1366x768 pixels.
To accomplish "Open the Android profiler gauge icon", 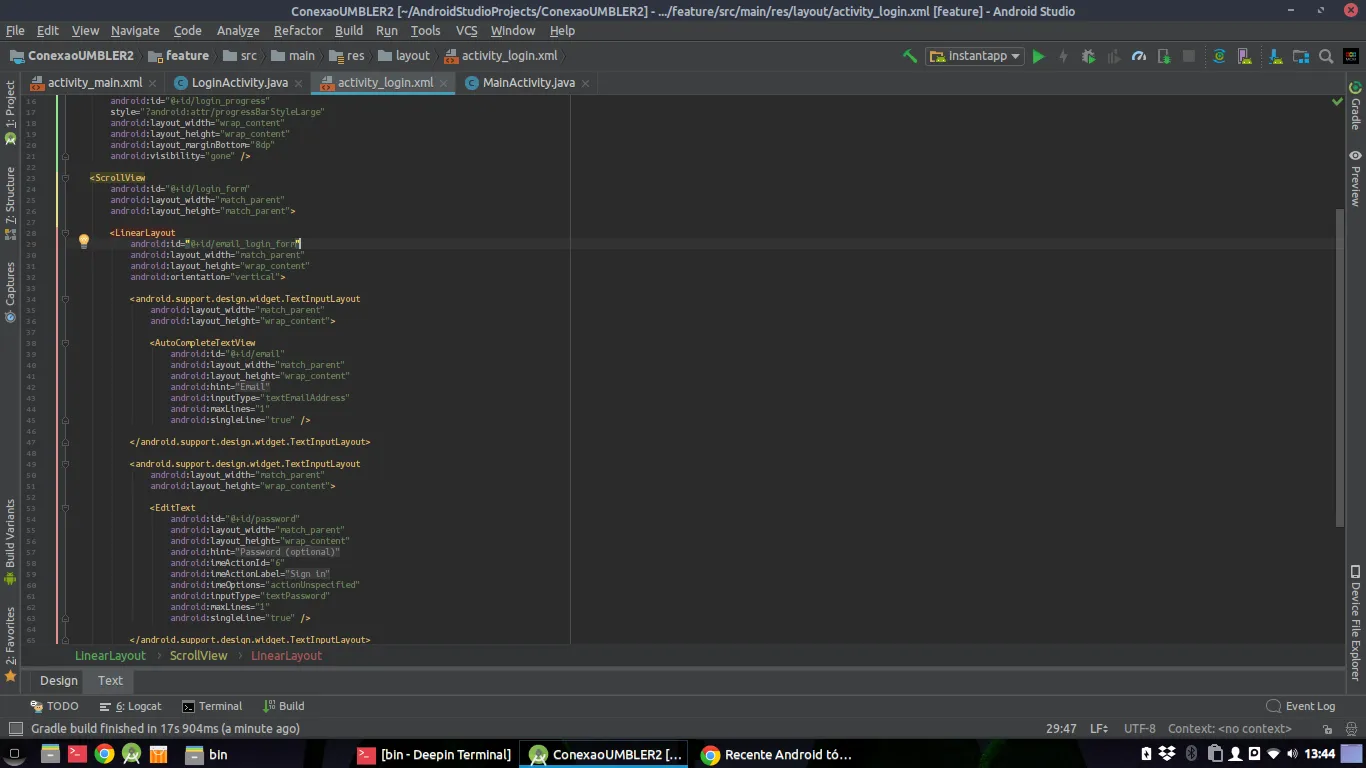I will pos(1138,56).
